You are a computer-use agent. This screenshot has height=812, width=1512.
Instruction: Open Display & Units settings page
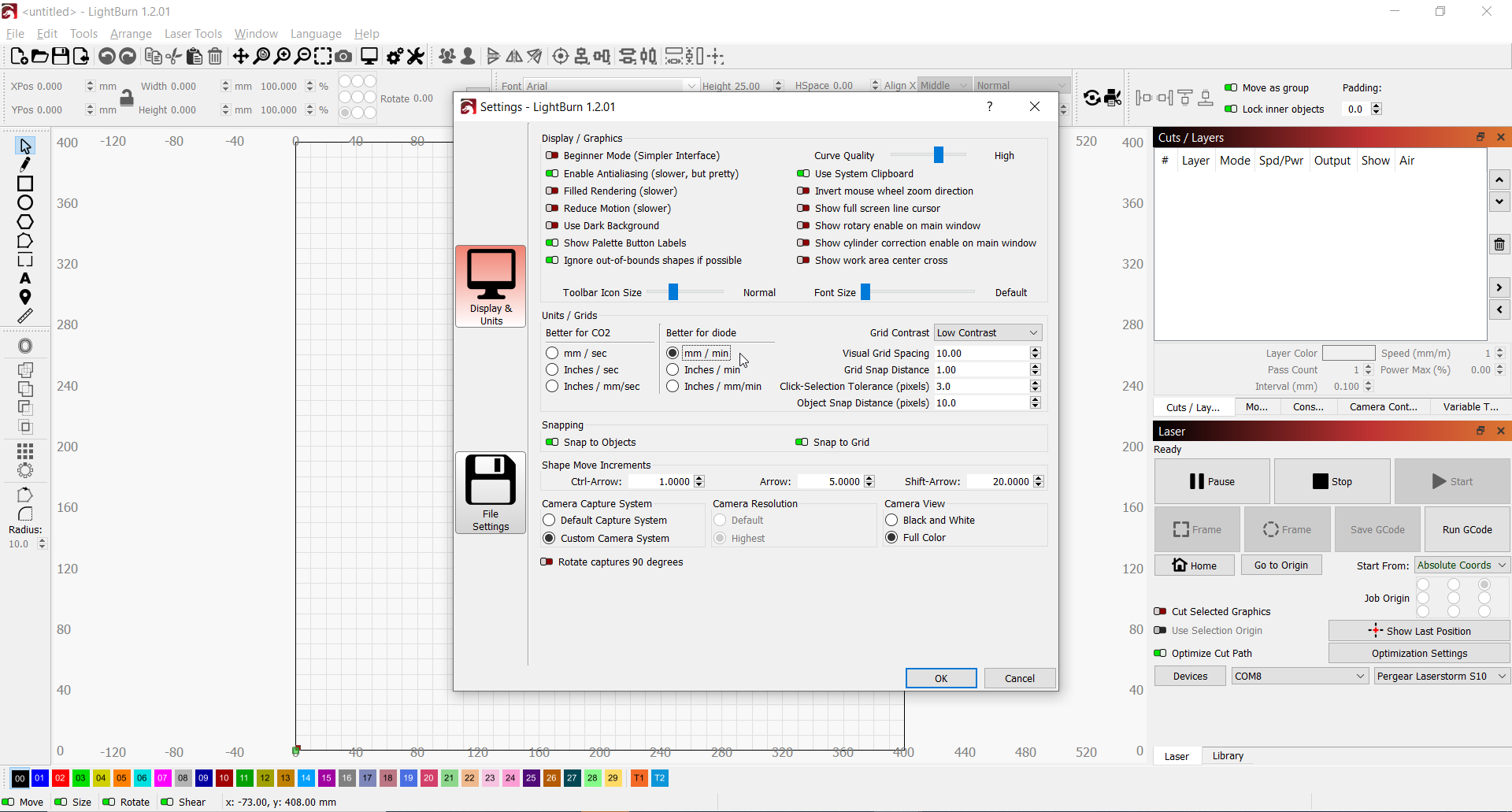point(491,286)
